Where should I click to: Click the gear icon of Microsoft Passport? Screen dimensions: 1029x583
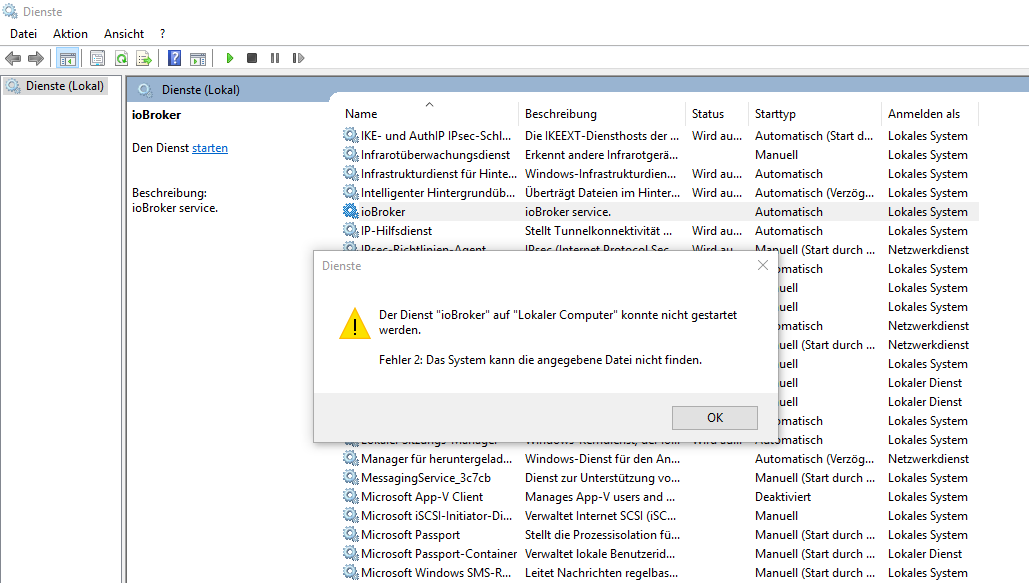[350, 534]
